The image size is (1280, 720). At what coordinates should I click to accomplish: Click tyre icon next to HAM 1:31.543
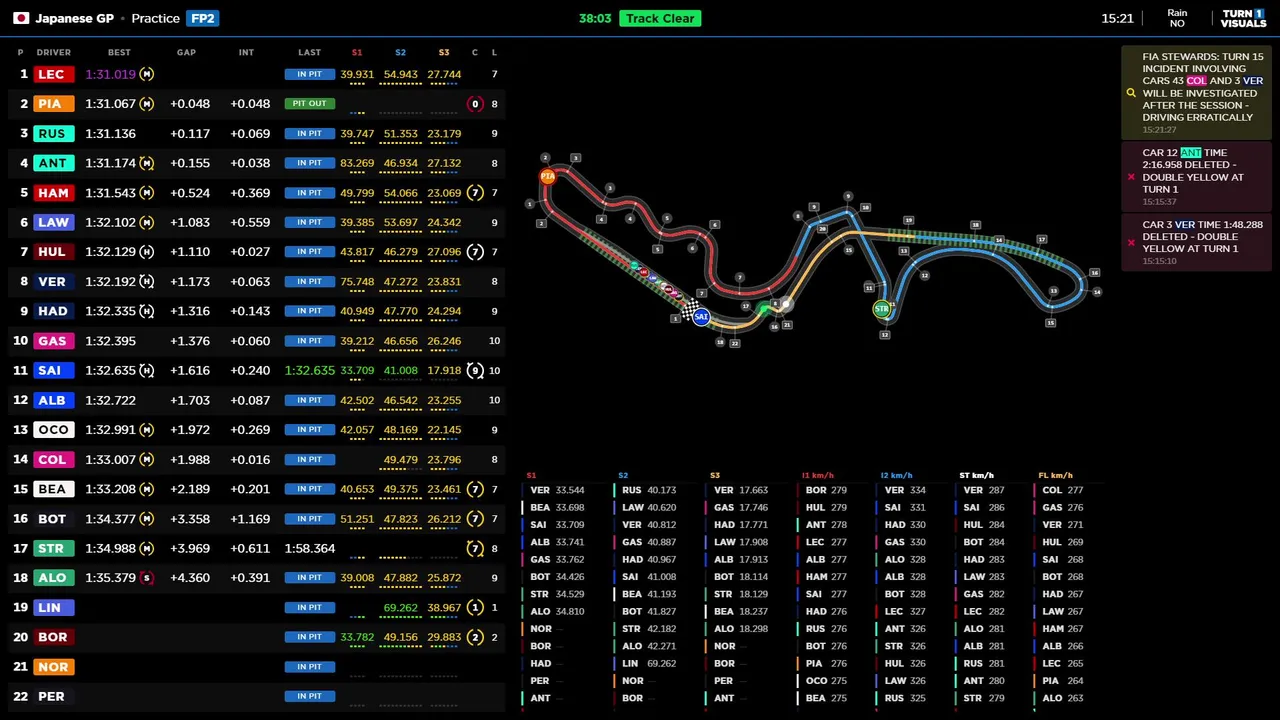pos(147,193)
